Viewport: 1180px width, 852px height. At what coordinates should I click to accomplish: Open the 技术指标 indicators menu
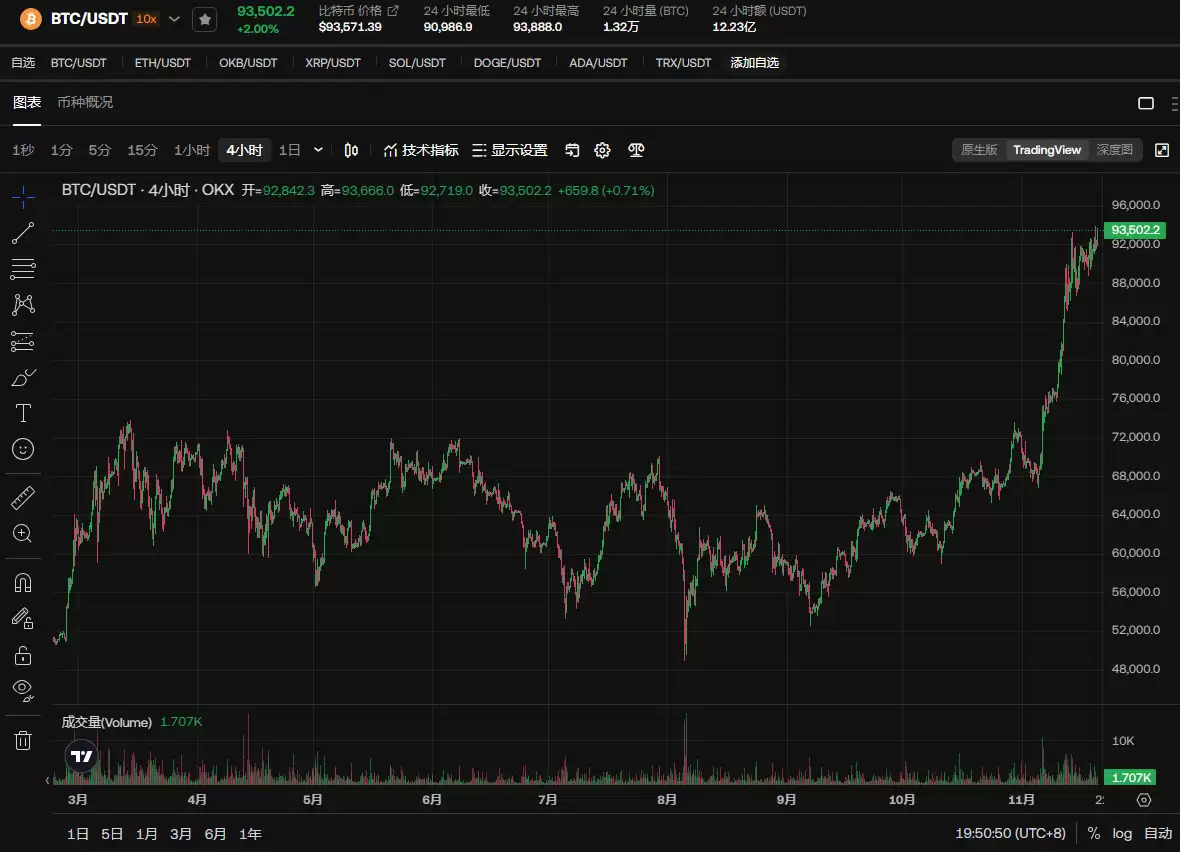tap(421, 150)
